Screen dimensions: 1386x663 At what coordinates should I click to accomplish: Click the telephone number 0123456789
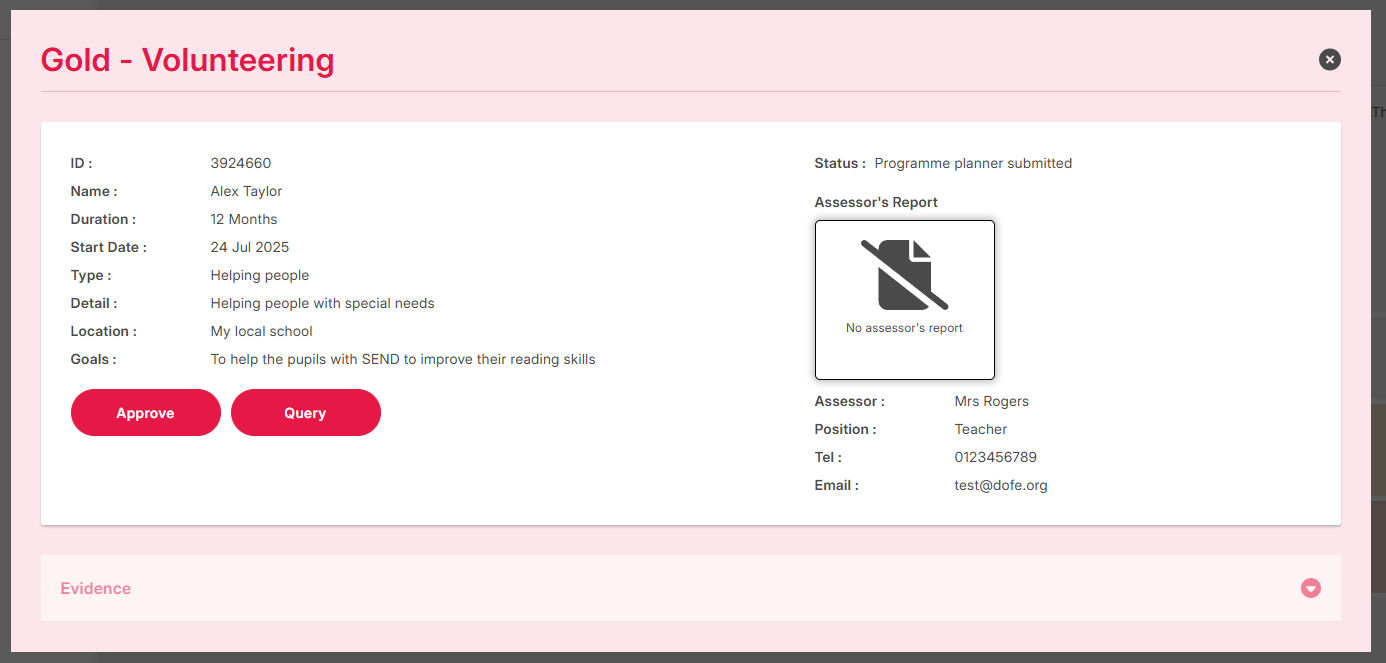point(995,457)
